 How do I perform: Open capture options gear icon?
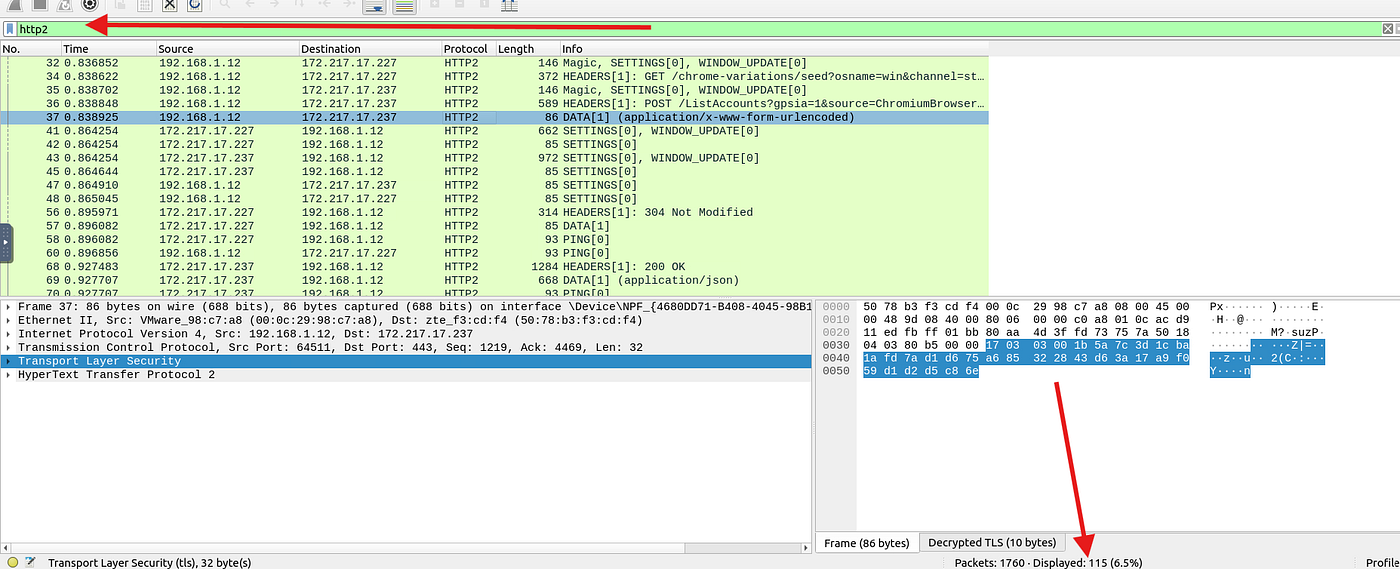coord(89,5)
